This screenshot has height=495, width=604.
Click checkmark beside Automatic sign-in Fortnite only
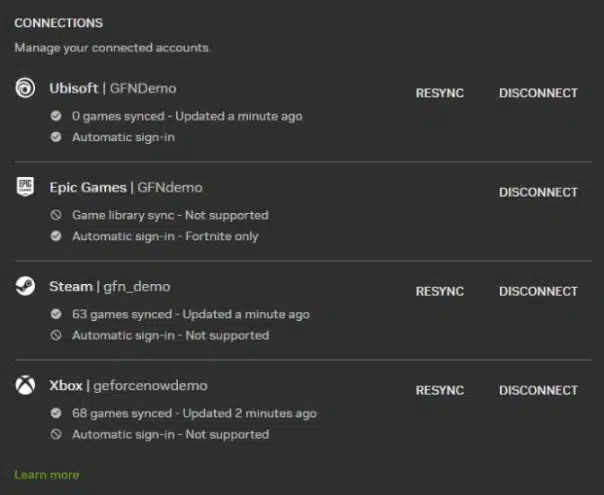point(56,236)
